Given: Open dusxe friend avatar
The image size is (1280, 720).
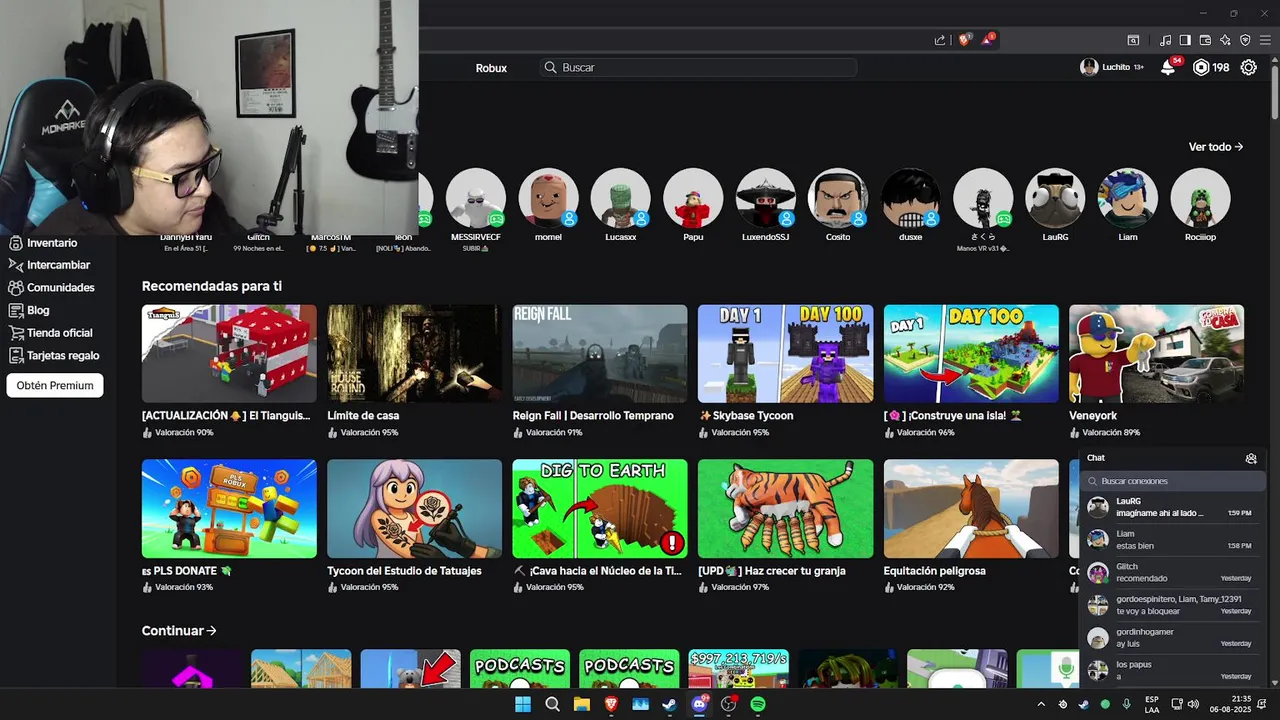Looking at the screenshot, I should tap(910, 197).
